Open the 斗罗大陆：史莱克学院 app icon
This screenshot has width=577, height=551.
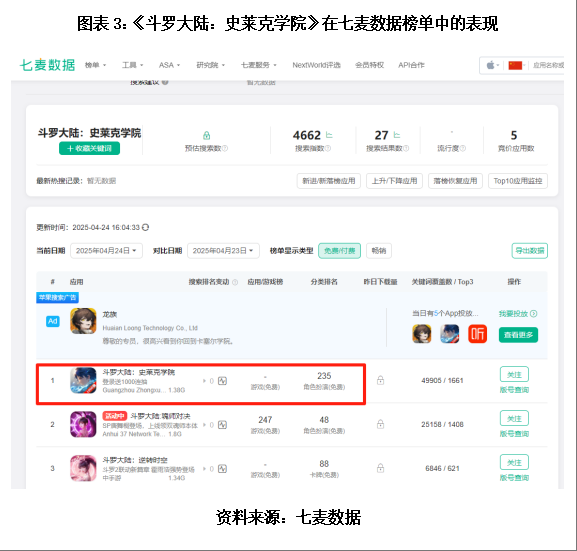tap(83, 380)
